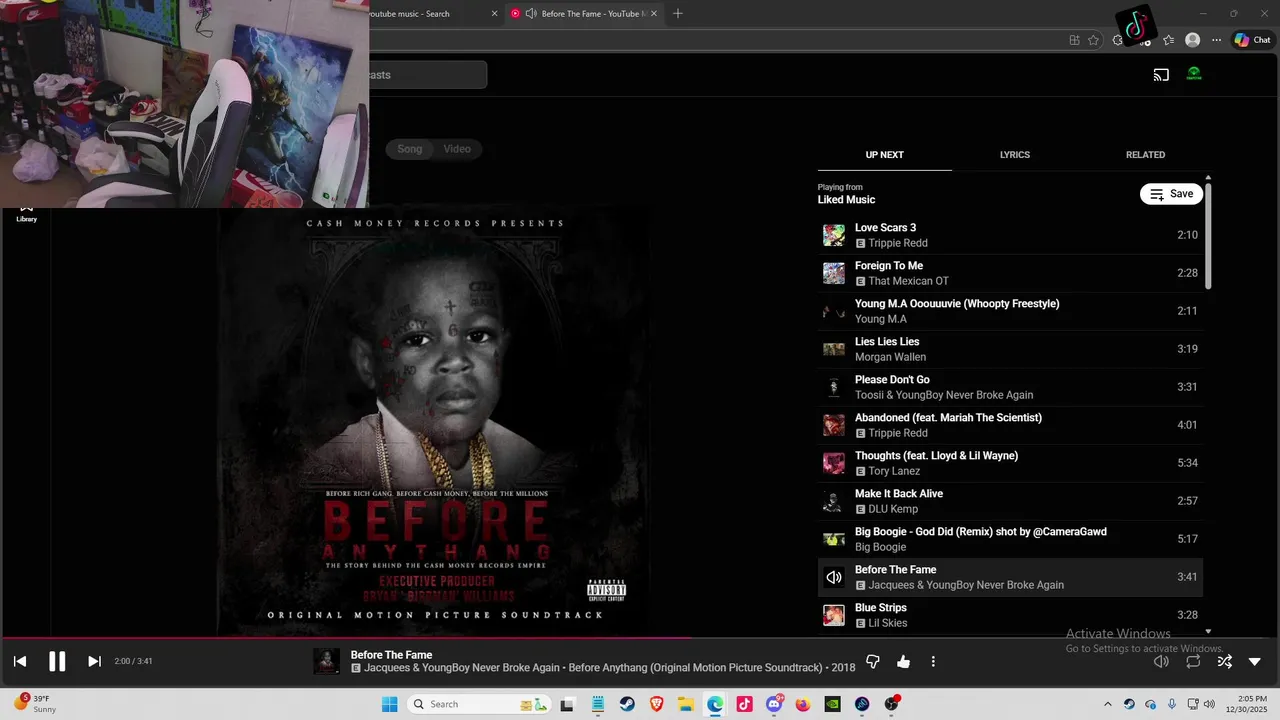Open Brave browser from the taskbar
The height and width of the screenshot is (720, 1280).
coord(657,704)
